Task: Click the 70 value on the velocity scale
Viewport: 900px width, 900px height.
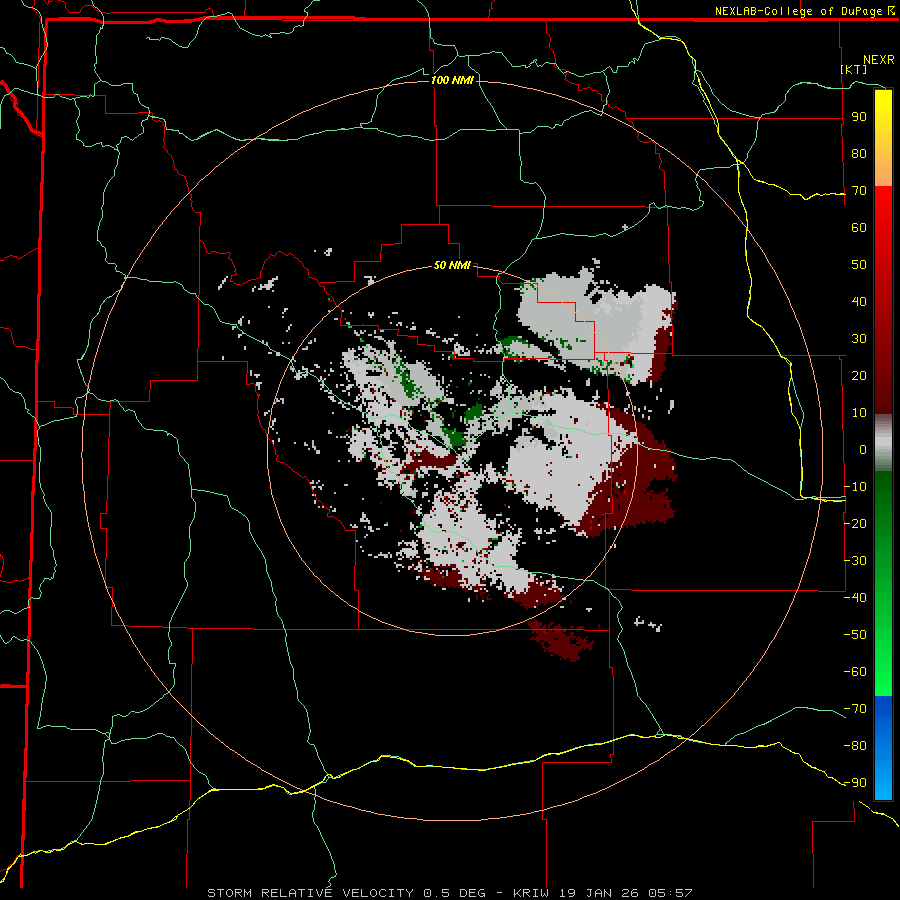Action: coord(859,191)
